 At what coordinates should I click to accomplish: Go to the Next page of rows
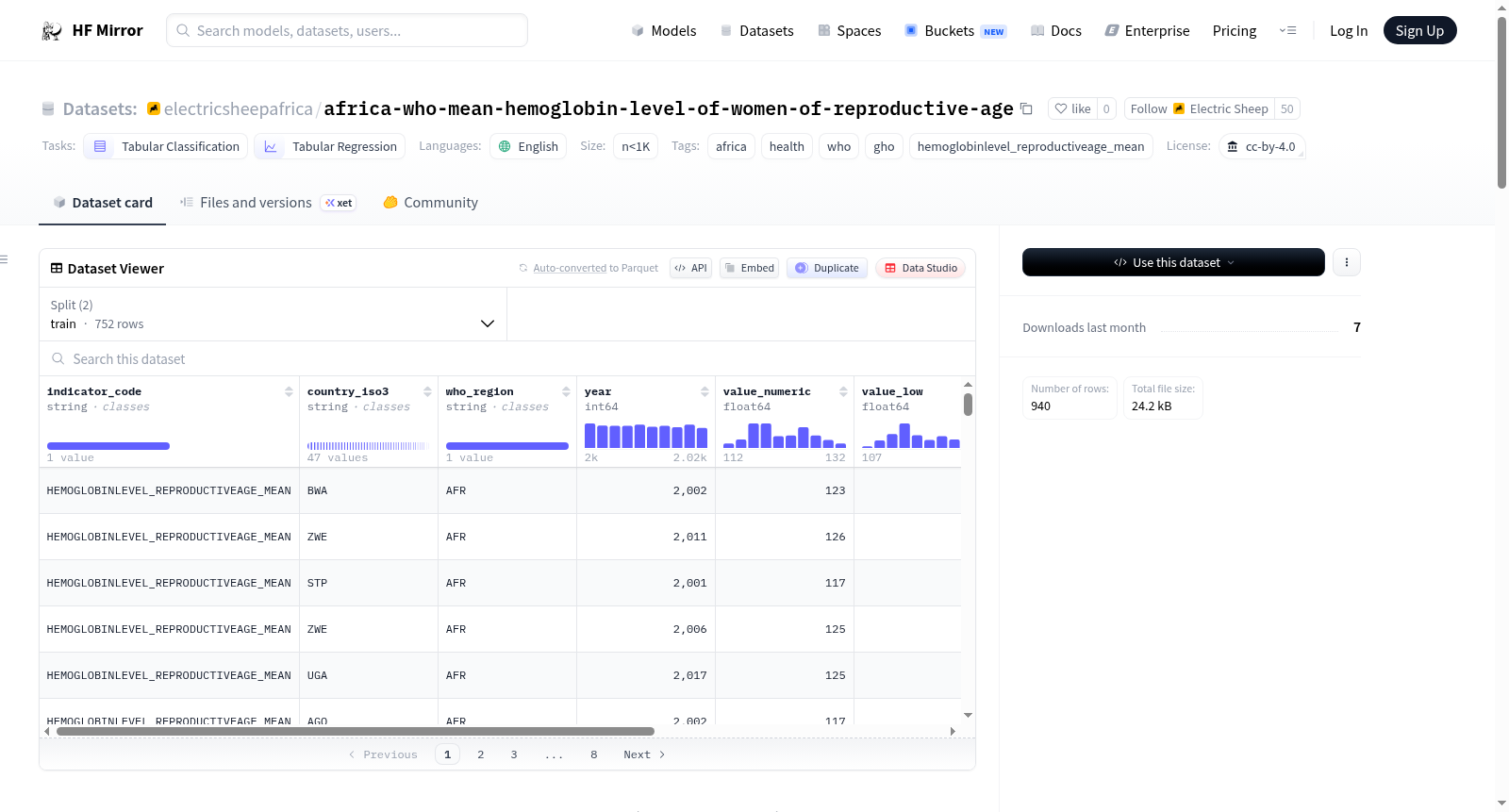(x=644, y=754)
